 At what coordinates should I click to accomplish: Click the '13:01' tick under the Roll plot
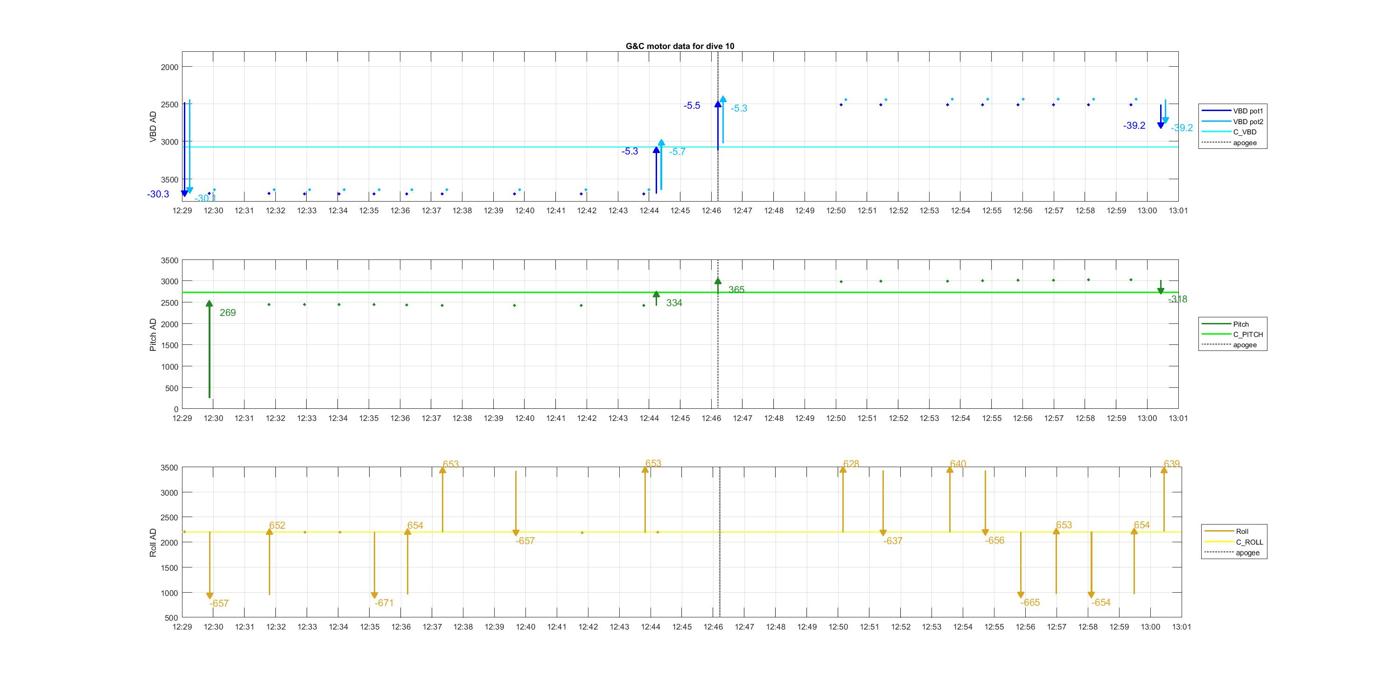click(x=1180, y=627)
